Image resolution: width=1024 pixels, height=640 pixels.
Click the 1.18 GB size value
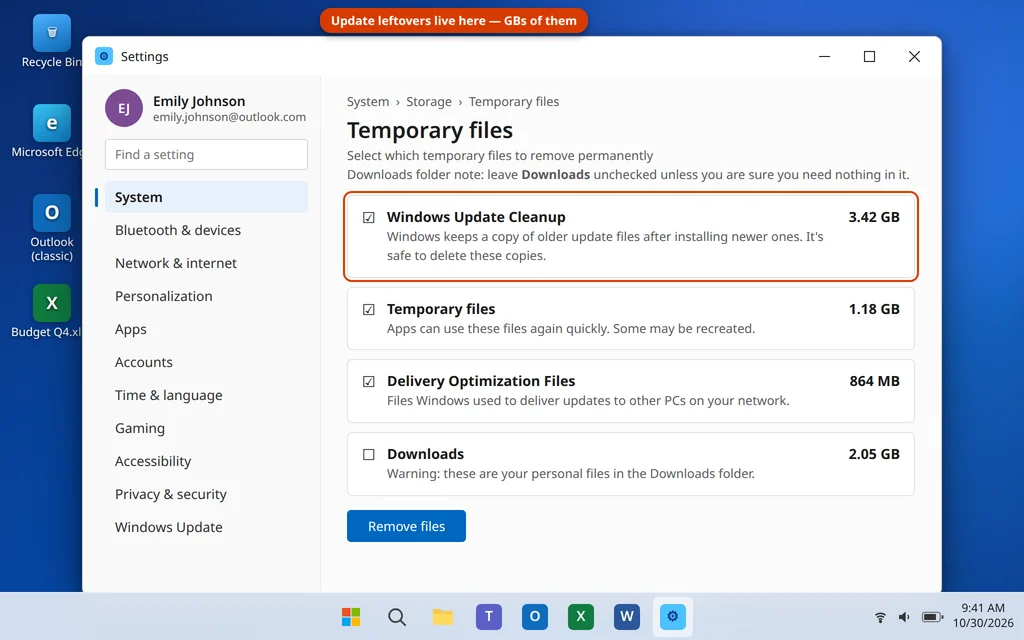pyautogui.click(x=874, y=310)
